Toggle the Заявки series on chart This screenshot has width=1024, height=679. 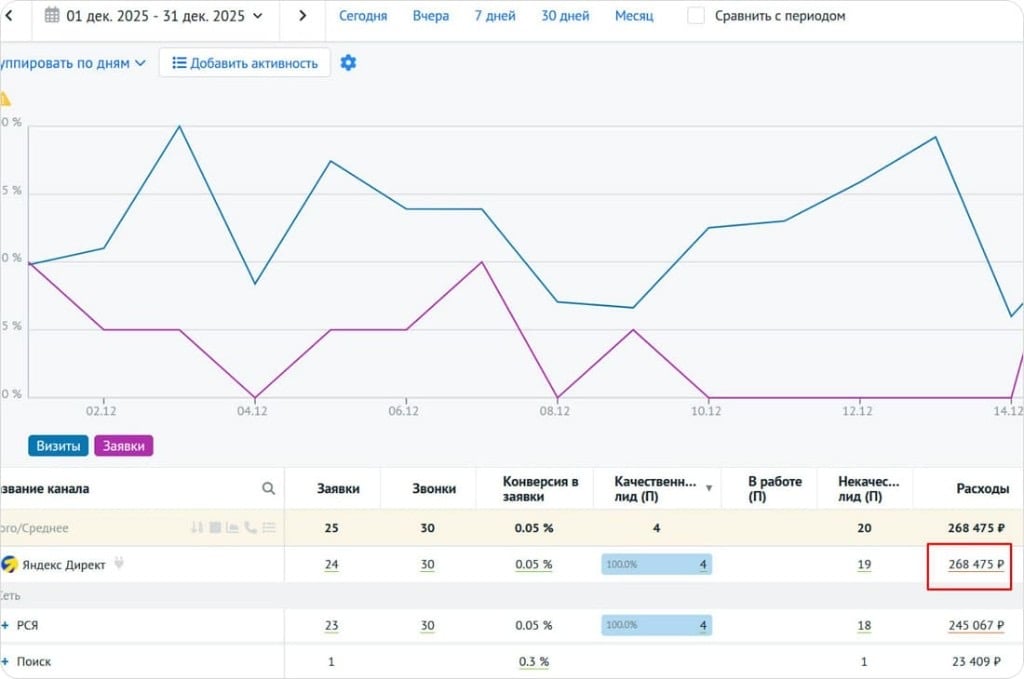coord(123,446)
